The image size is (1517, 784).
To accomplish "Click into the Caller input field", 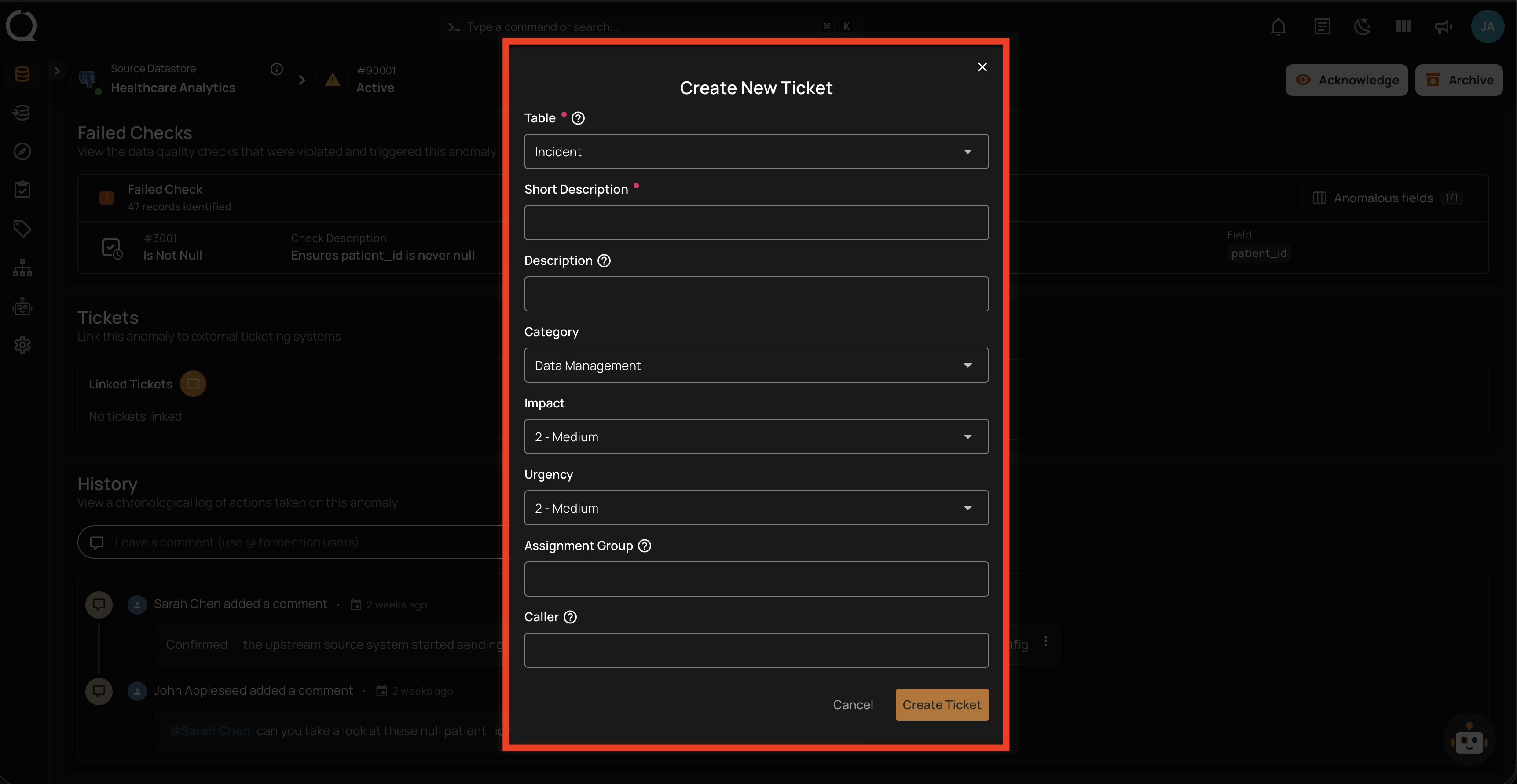I will [x=756, y=650].
